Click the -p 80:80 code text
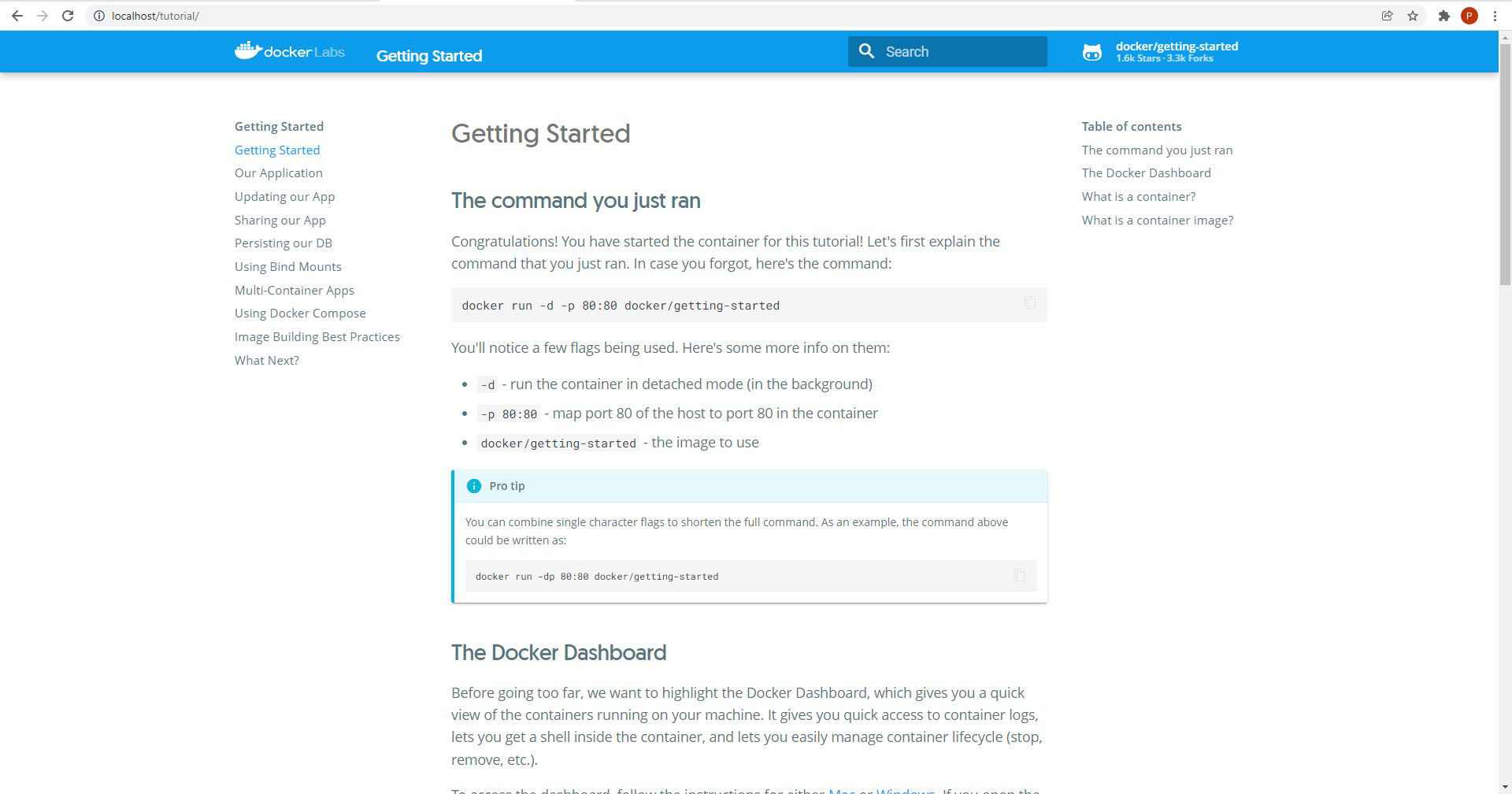Viewport: 1512px width, 794px height. [x=509, y=414]
